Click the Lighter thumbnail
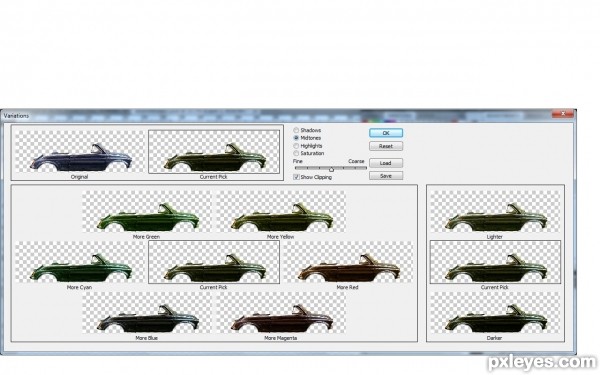 coord(495,212)
